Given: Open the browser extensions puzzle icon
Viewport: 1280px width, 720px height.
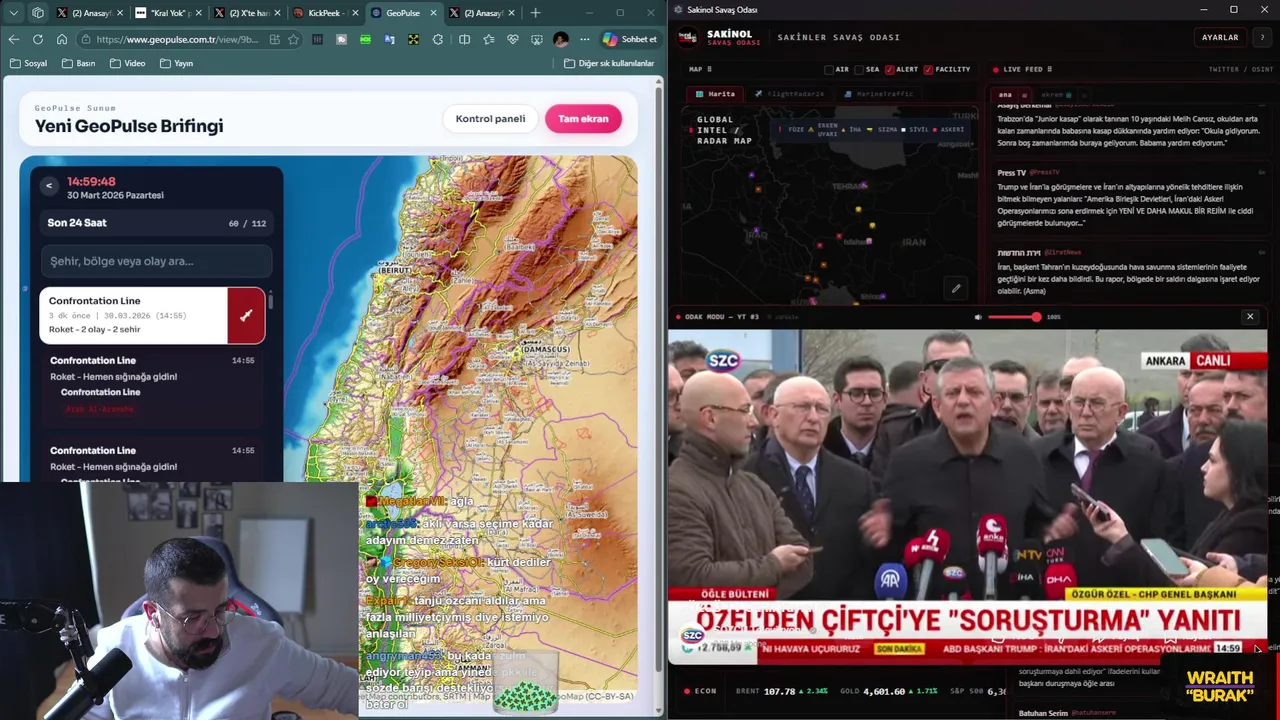Looking at the screenshot, I should tap(438, 39).
